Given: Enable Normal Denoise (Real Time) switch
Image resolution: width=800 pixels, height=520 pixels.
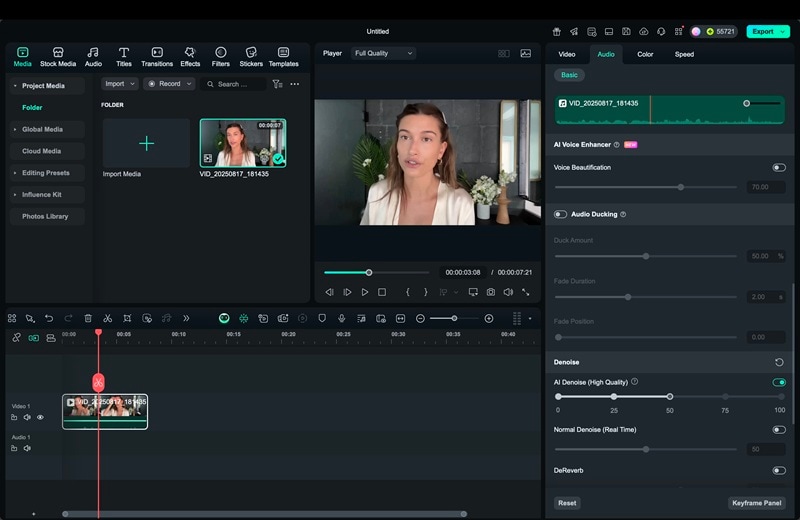Looking at the screenshot, I should 779,430.
